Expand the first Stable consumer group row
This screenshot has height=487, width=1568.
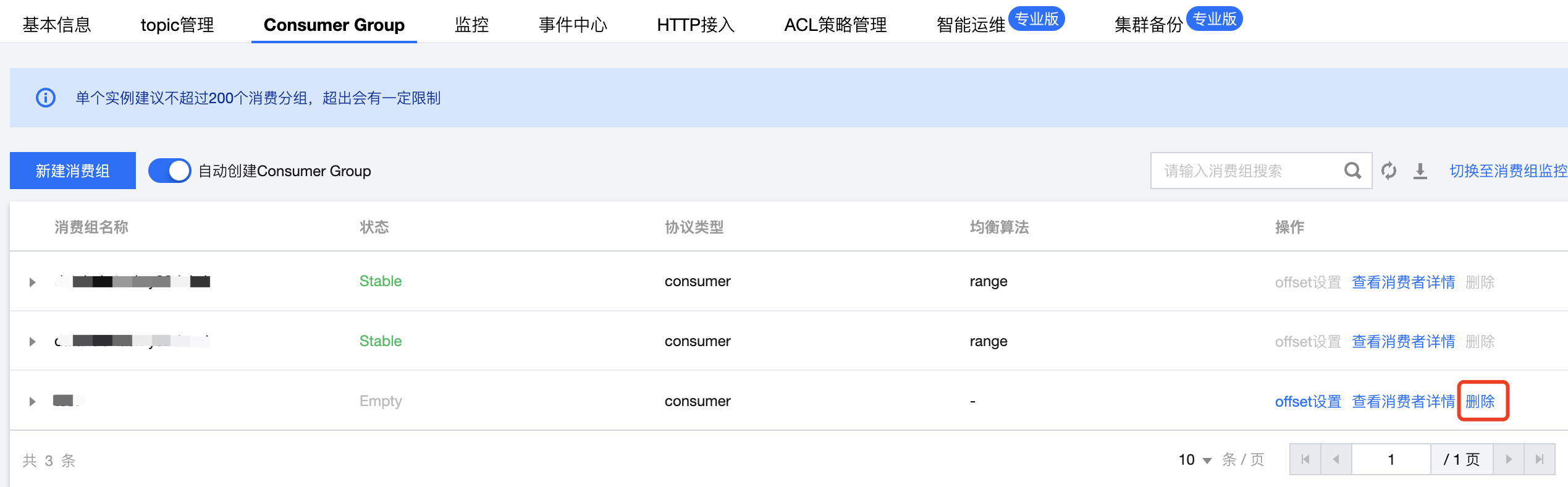(32, 282)
